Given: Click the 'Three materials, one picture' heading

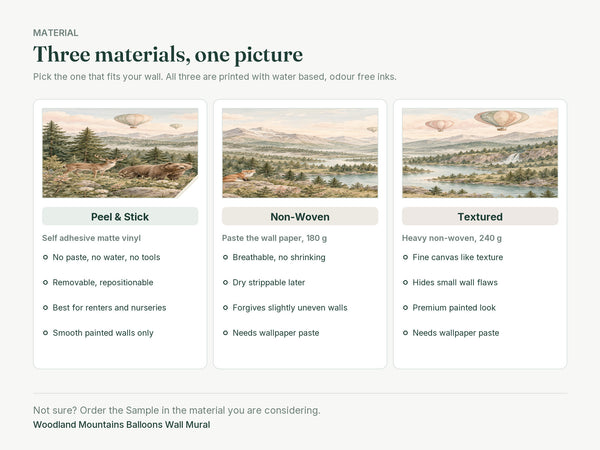Looking at the screenshot, I should (x=168, y=54).
